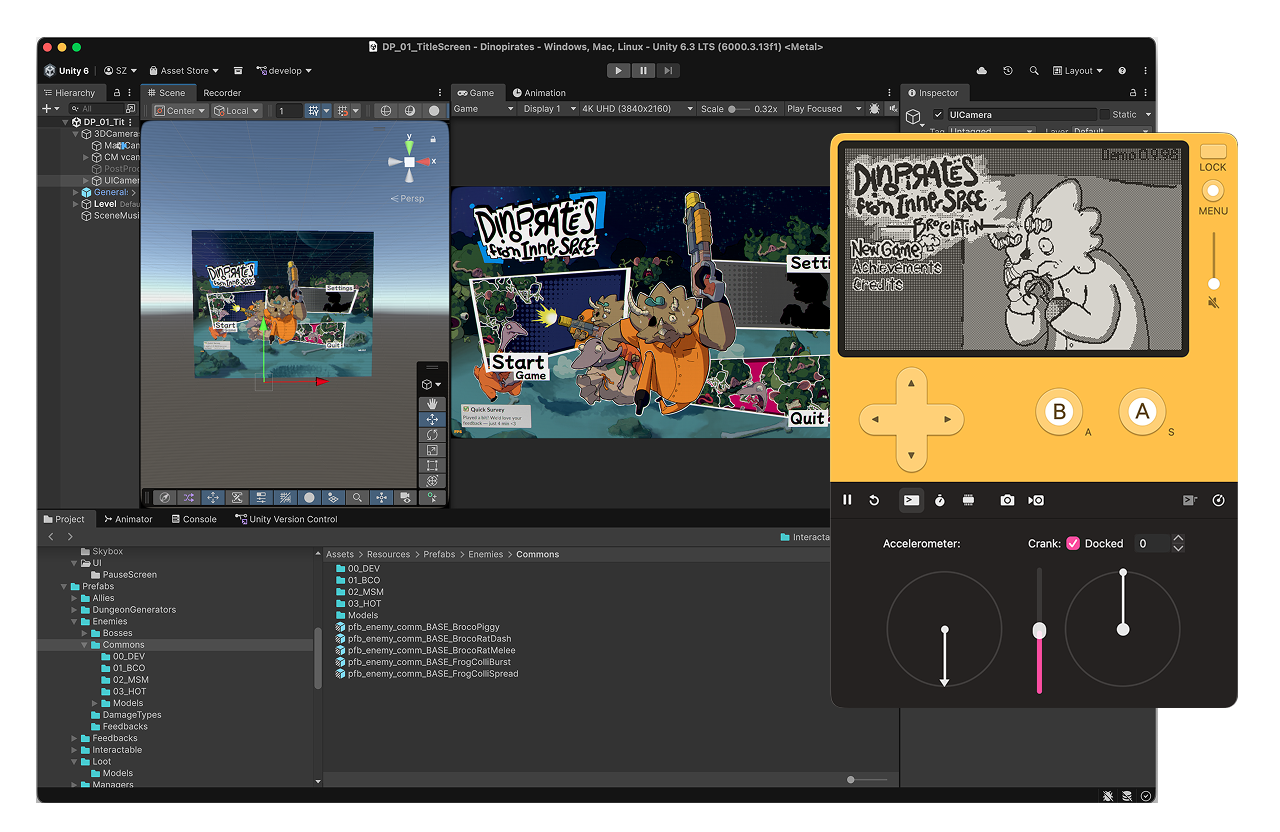
Task: Open the Center pivot dropdown
Action: [180, 111]
